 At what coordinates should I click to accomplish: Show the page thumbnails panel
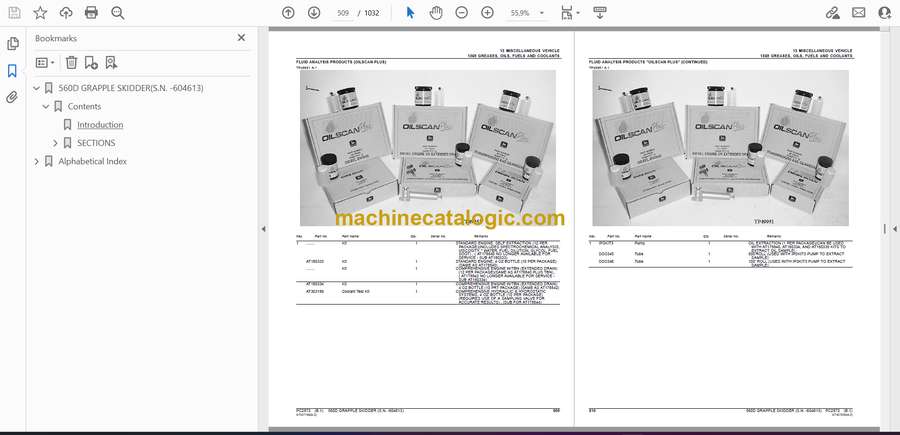click(x=13, y=44)
